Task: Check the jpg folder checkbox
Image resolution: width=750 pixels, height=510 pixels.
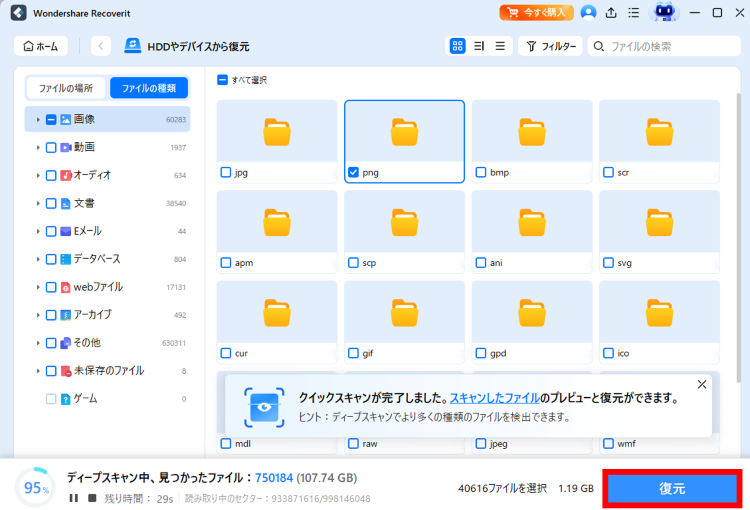Action: (226, 172)
